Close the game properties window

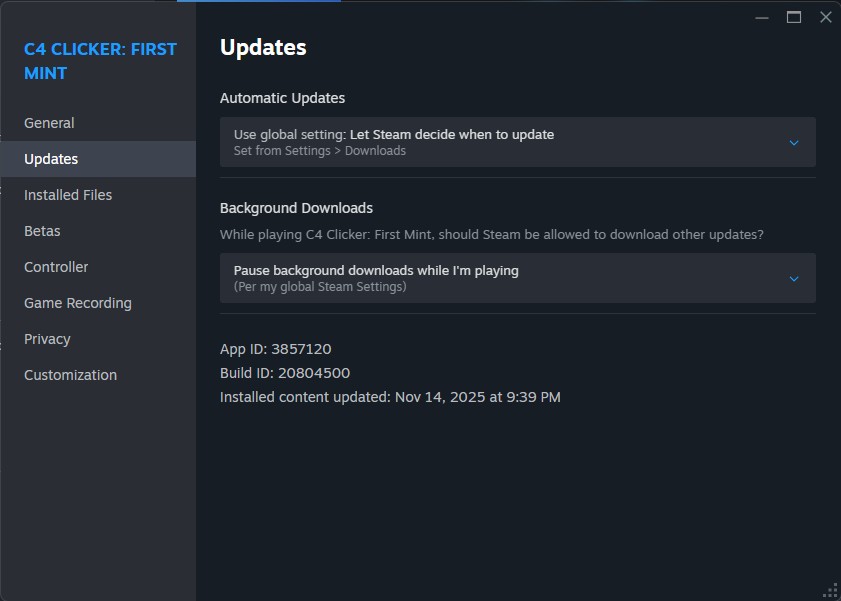tap(825, 17)
